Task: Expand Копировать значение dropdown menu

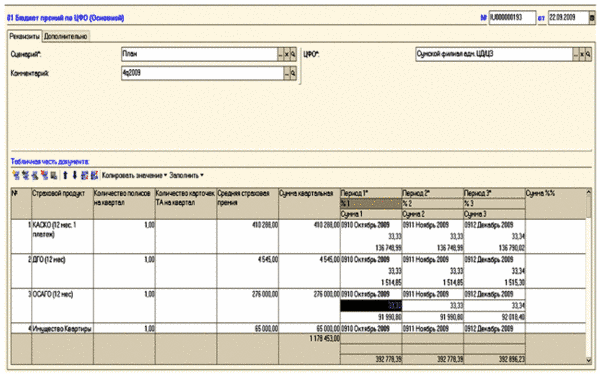Action: tap(134, 175)
